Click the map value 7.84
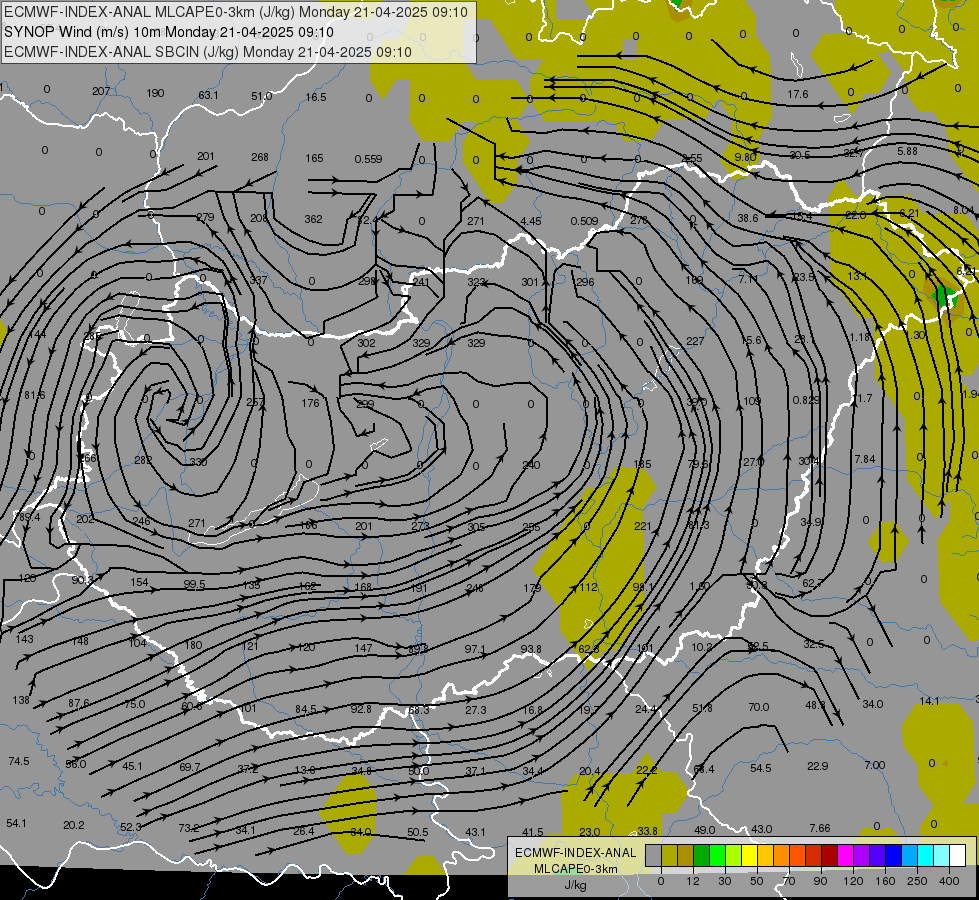979x900 pixels. [x=865, y=459]
